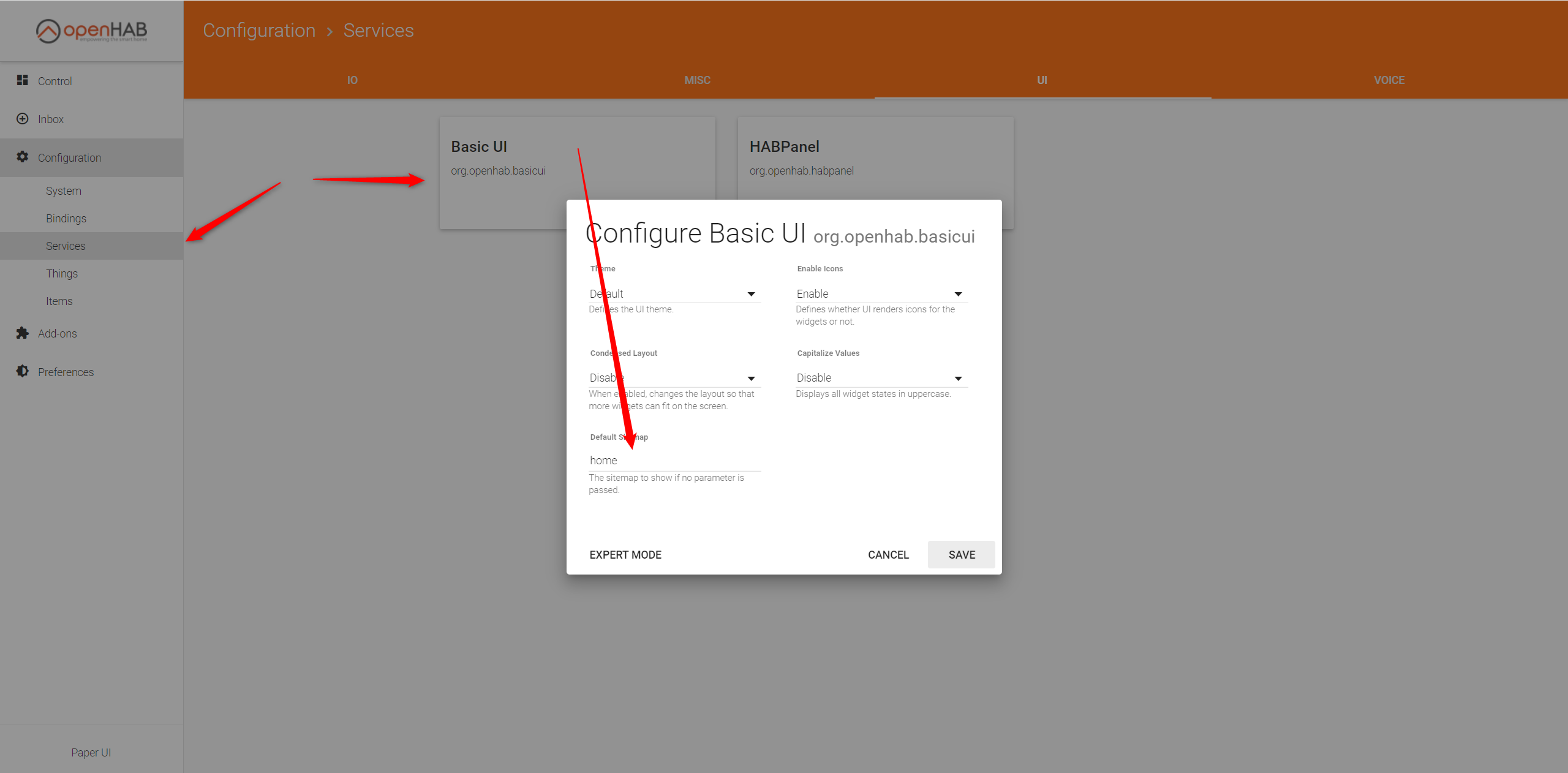Save the Basic UI configuration
This screenshot has height=773, width=1568.
[961, 554]
